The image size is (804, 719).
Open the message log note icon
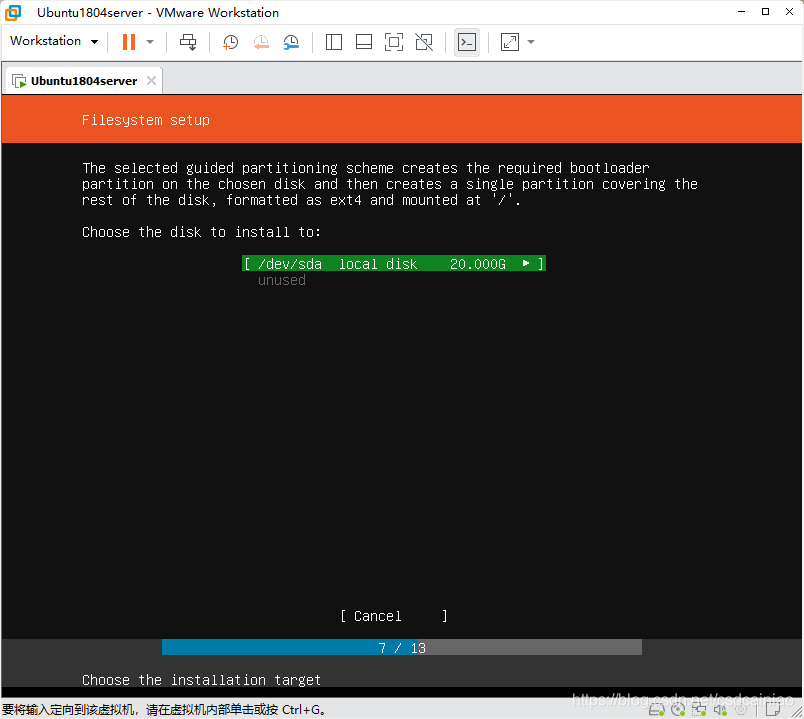coord(773,710)
